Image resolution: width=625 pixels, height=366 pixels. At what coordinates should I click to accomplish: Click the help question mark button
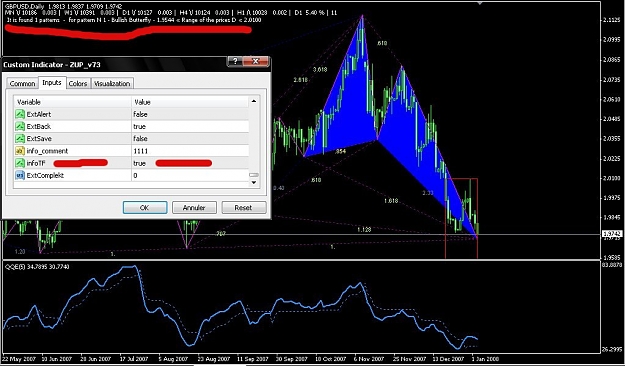click(x=234, y=61)
